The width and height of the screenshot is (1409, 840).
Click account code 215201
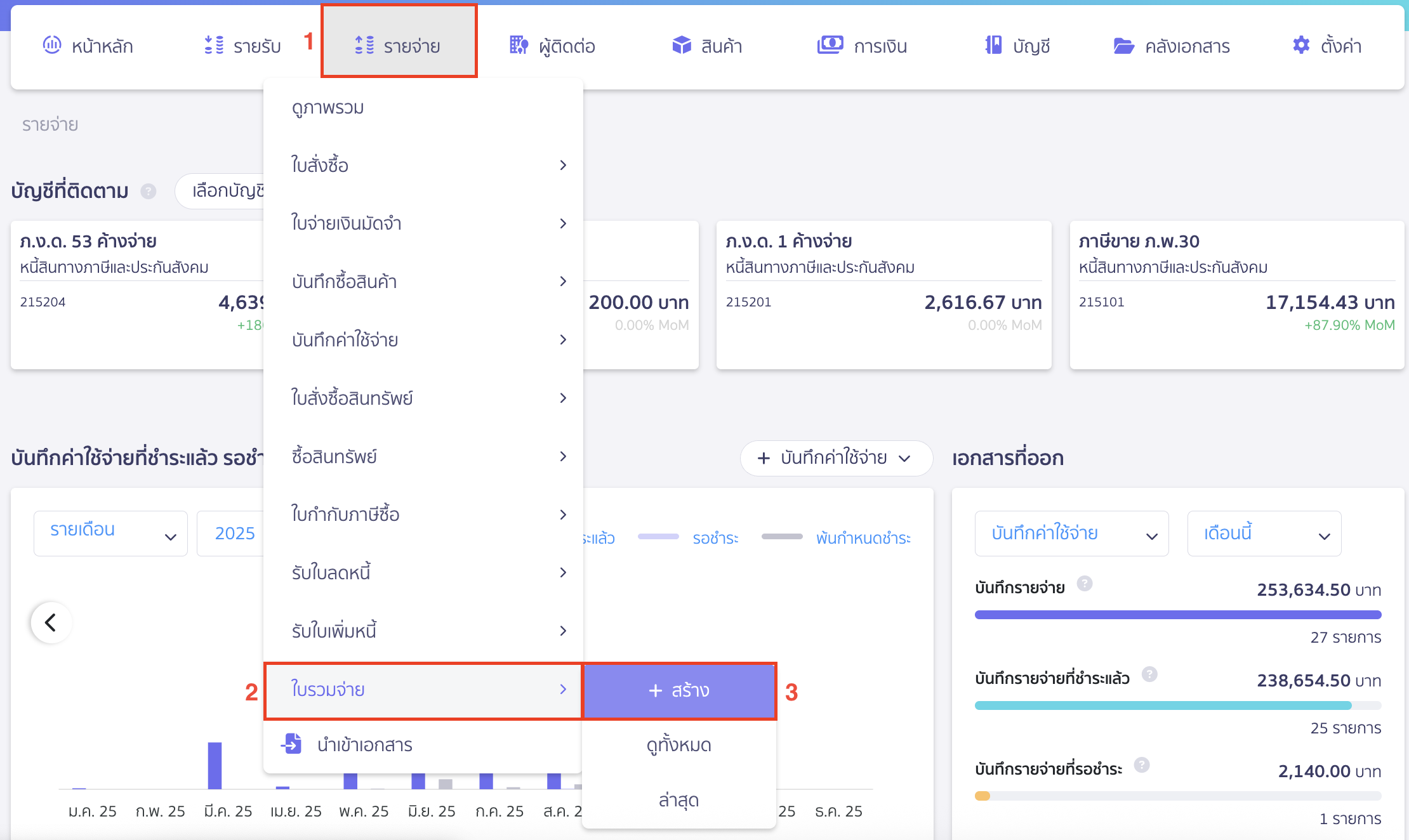(x=748, y=303)
